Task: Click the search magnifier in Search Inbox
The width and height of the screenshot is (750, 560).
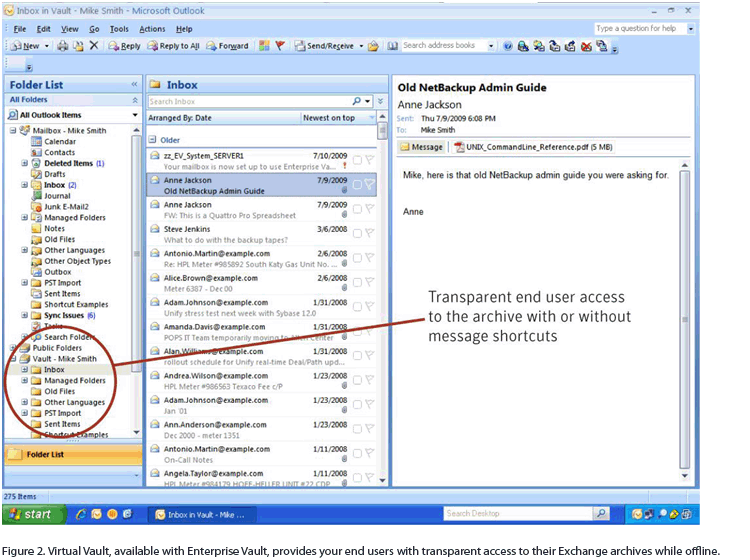Action: click(357, 101)
